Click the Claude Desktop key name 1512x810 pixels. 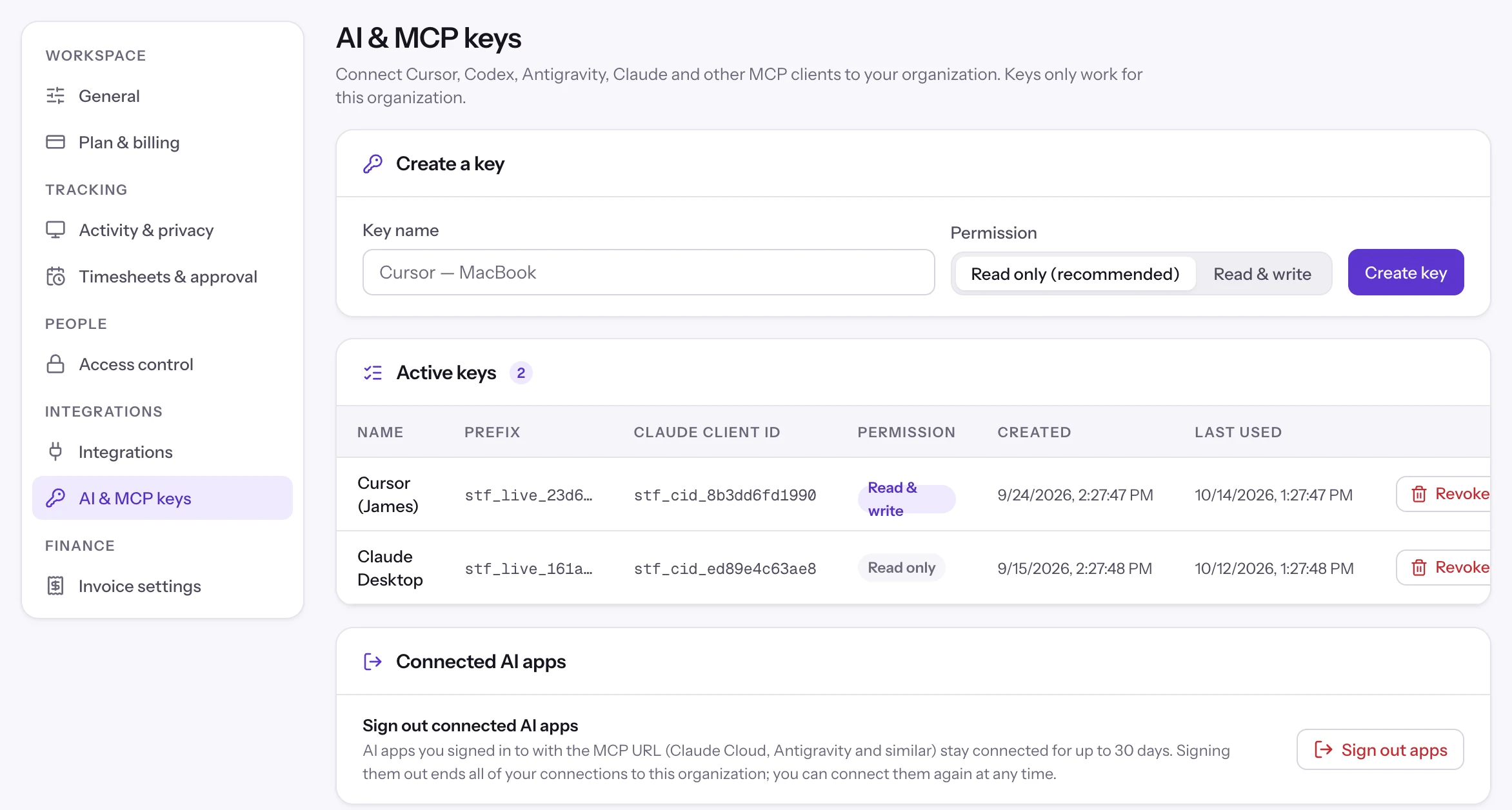390,568
